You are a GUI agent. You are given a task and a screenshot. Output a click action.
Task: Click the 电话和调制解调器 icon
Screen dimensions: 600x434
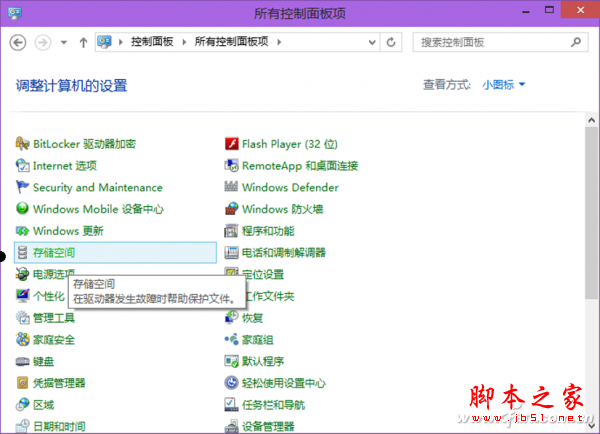tap(232, 253)
